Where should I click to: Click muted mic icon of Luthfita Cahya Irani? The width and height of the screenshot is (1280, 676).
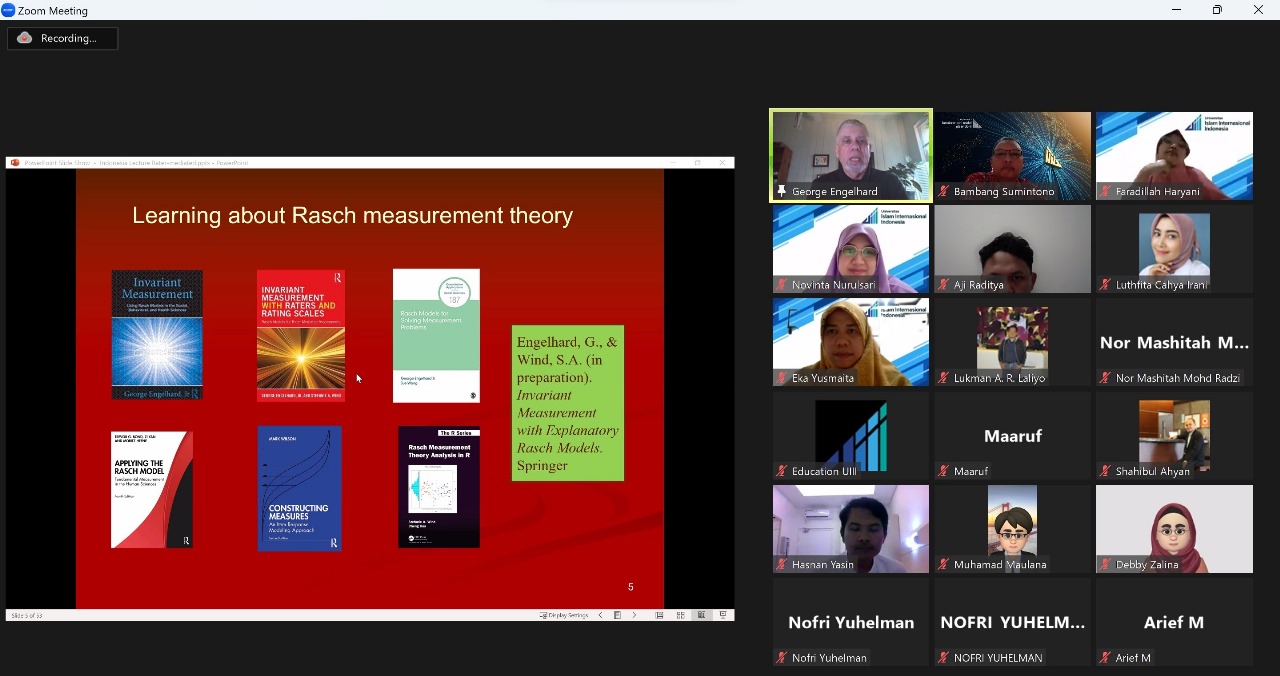[1105, 284]
